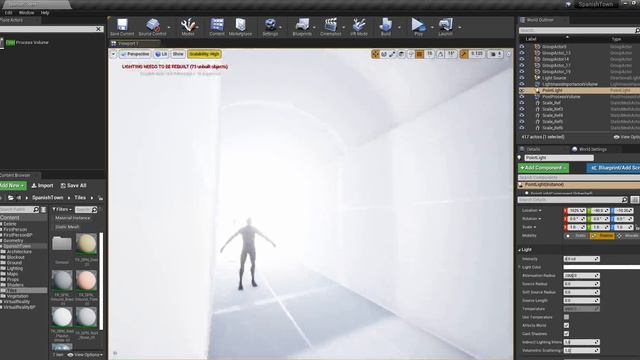Open the Help menu
Viewport: 640px width, 360px height.
(45, 13)
